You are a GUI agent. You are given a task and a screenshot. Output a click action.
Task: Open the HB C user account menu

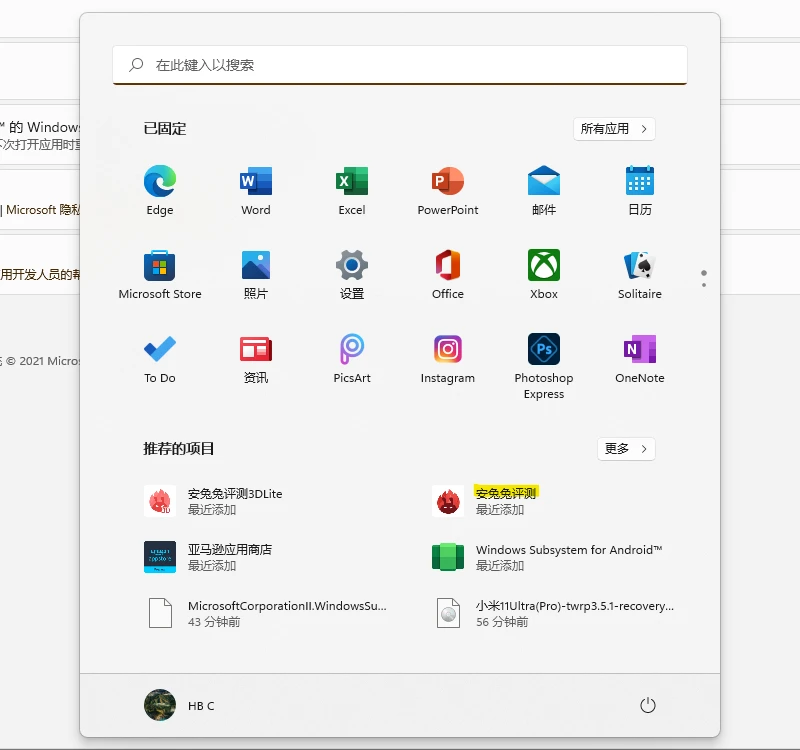tap(180, 706)
